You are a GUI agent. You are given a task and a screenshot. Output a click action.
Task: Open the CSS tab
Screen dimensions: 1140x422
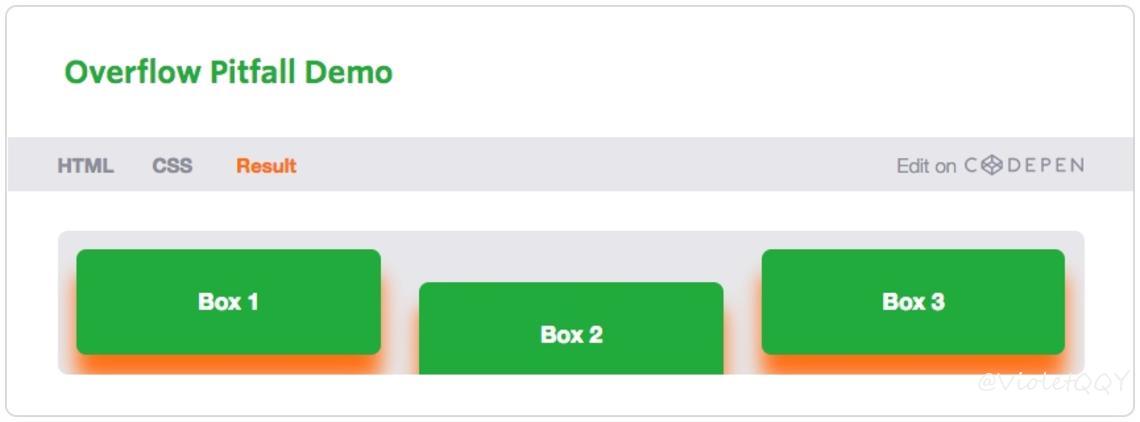coord(172,166)
